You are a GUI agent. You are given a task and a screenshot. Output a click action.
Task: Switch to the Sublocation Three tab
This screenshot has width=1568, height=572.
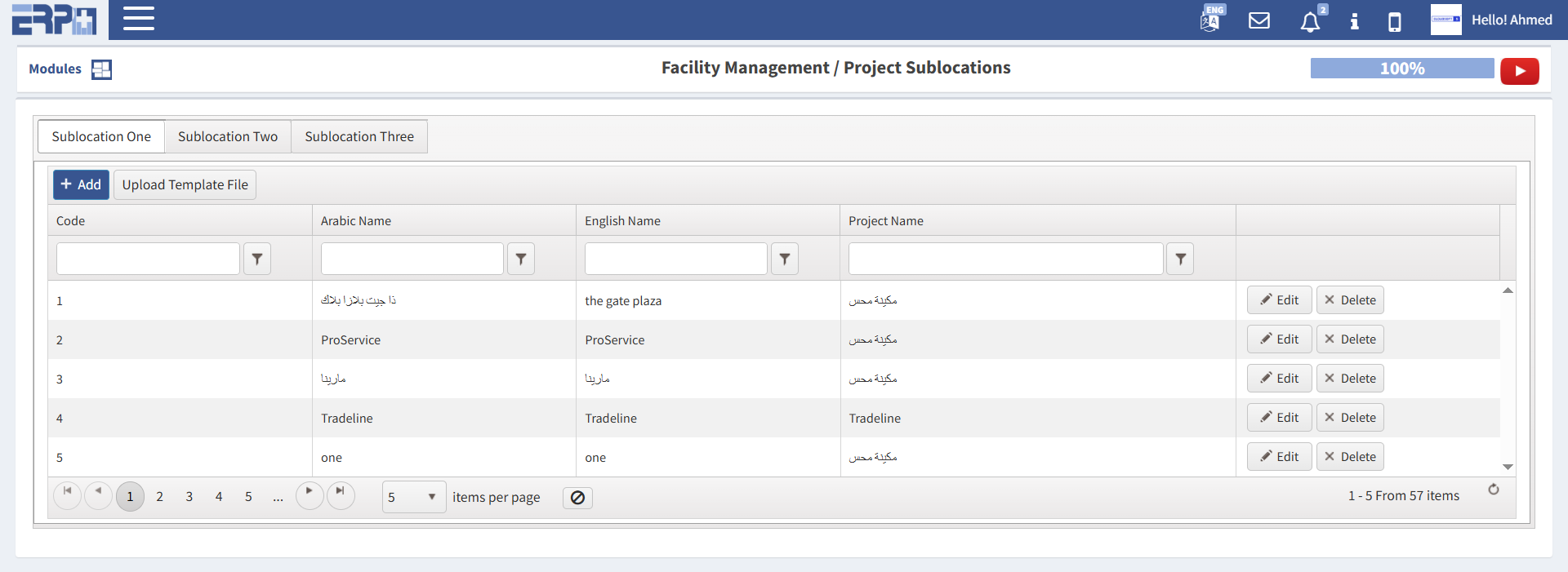[359, 136]
